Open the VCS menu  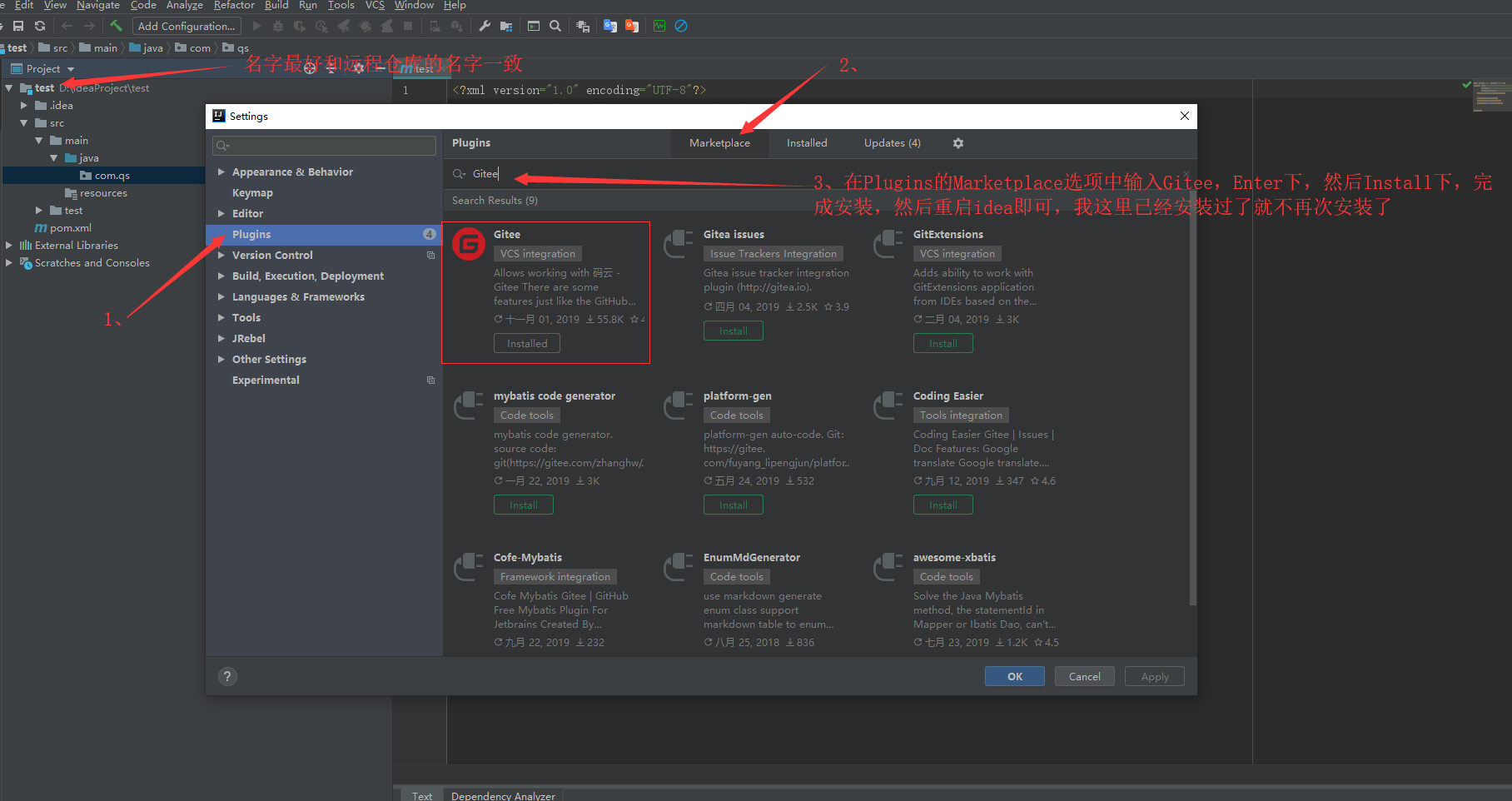click(375, 5)
